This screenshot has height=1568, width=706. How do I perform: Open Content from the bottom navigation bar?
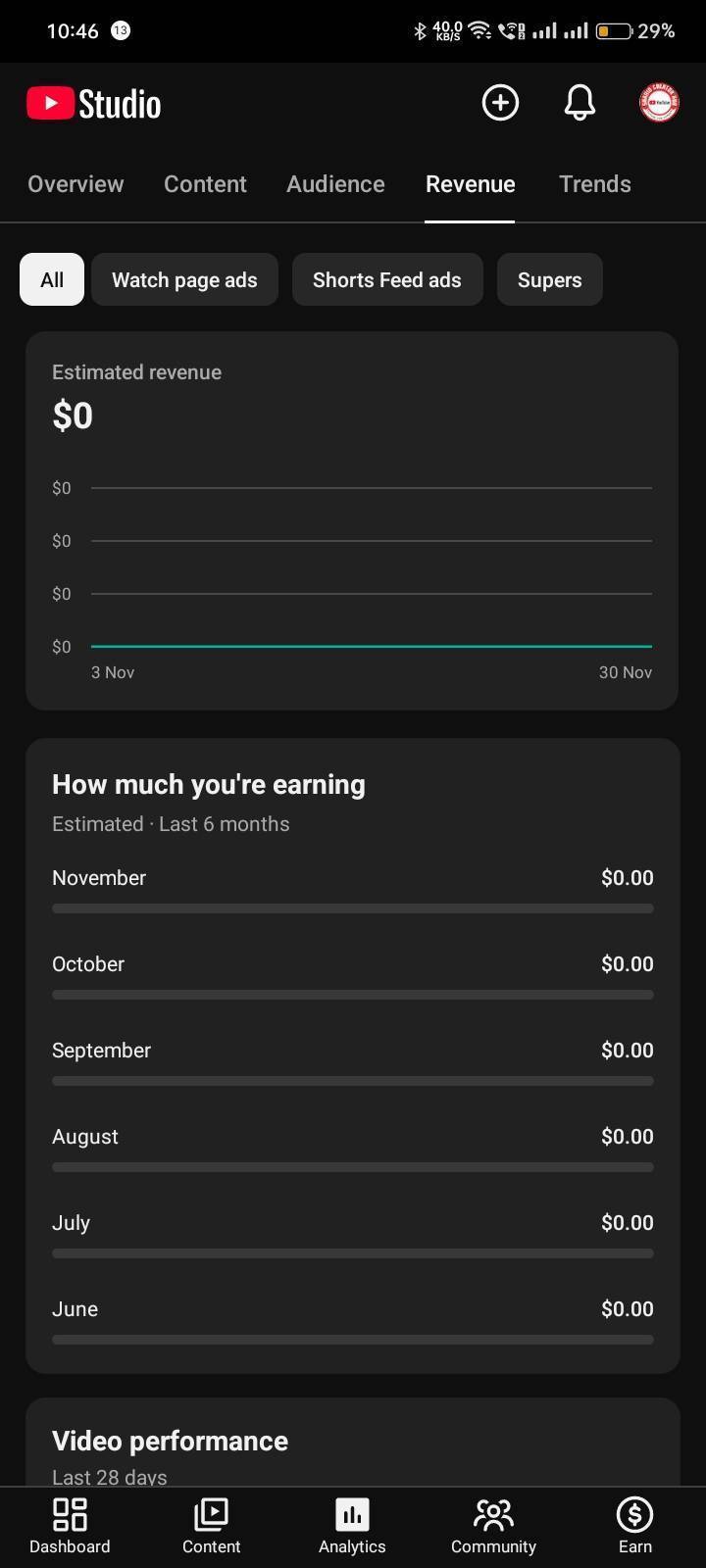211,1526
